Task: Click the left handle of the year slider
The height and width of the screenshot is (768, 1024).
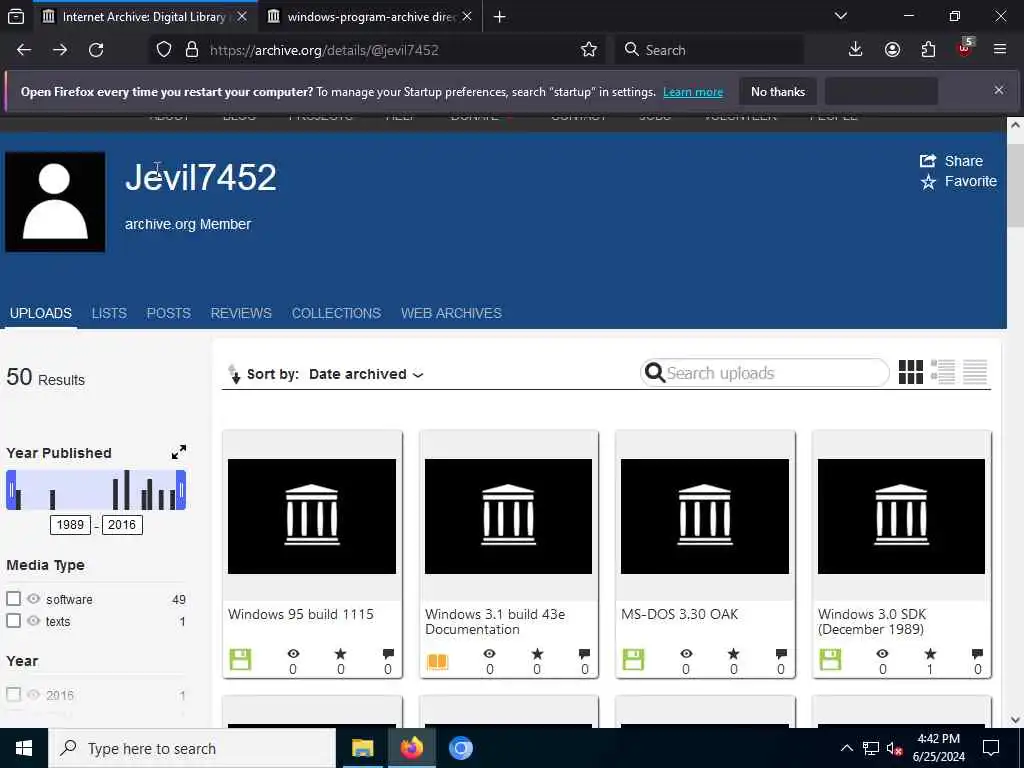Action: 11,490
